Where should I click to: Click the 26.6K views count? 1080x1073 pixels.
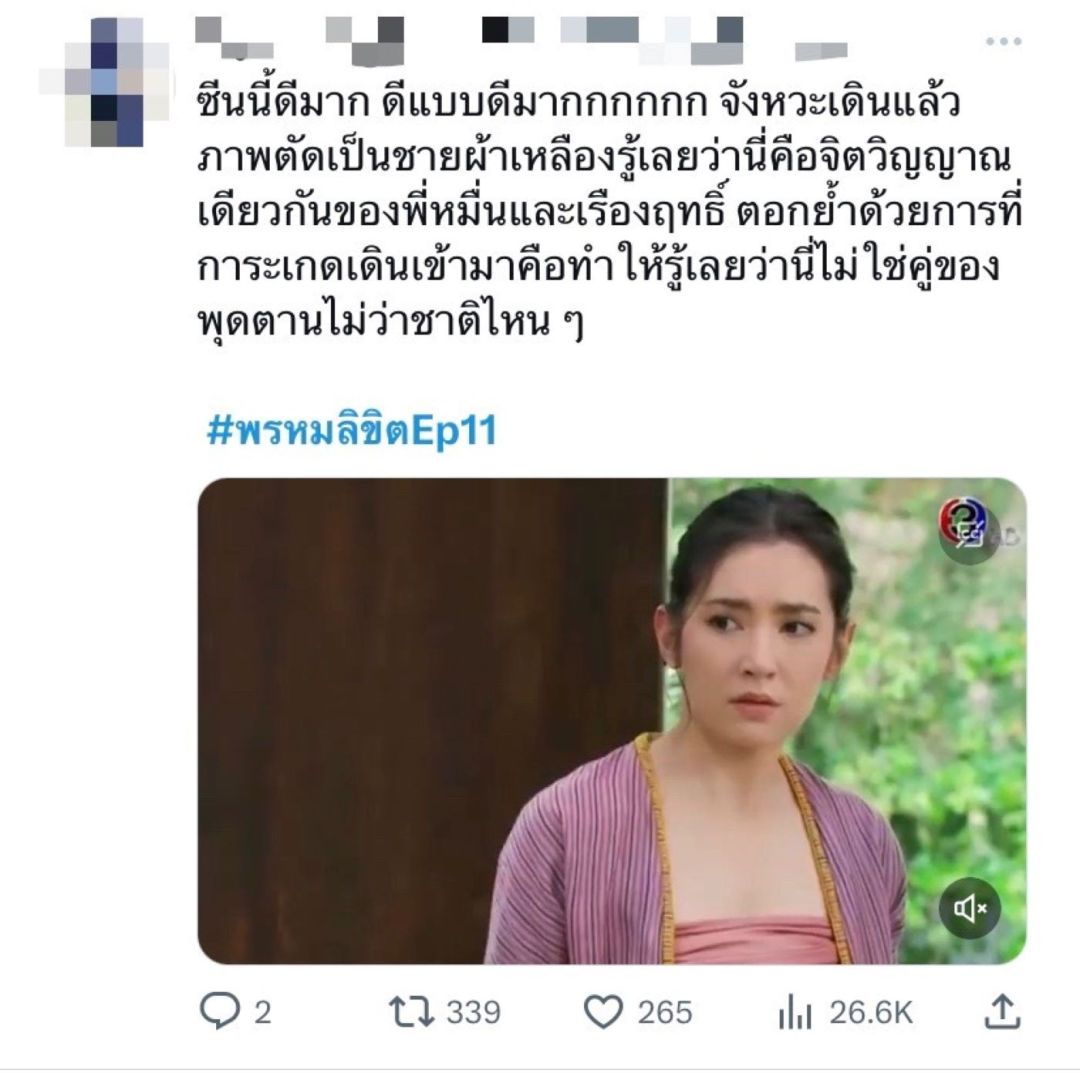[870, 1013]
